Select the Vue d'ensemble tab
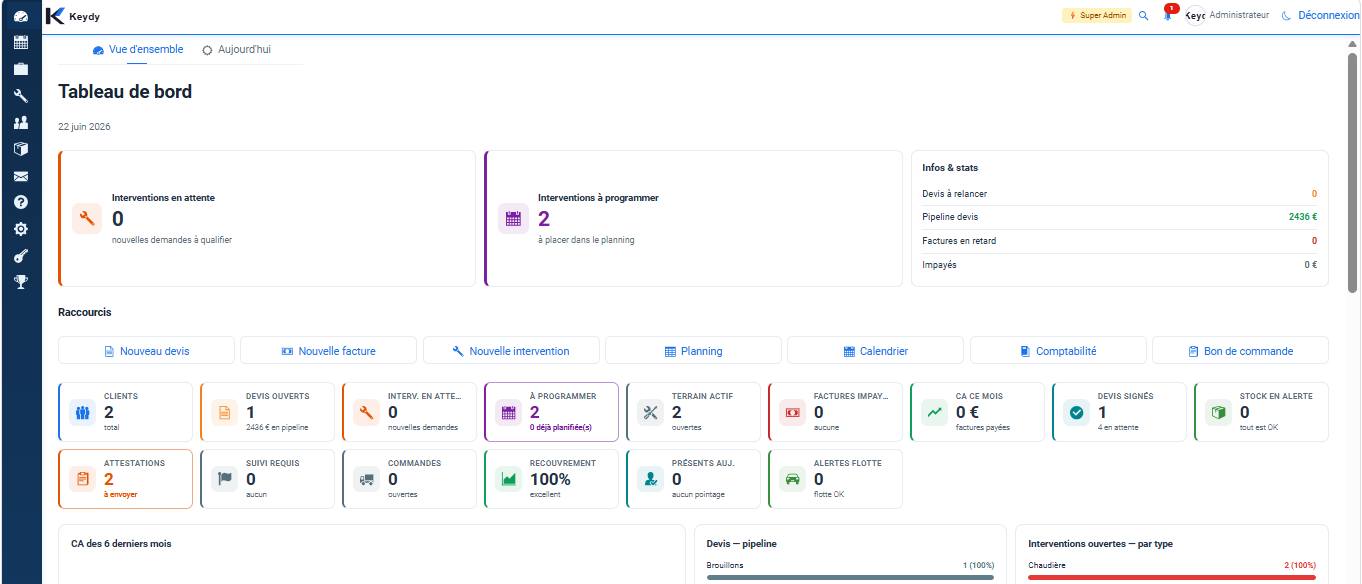Image resolution: width=1362 pixels, height=584 pixels. click(138, 49)
